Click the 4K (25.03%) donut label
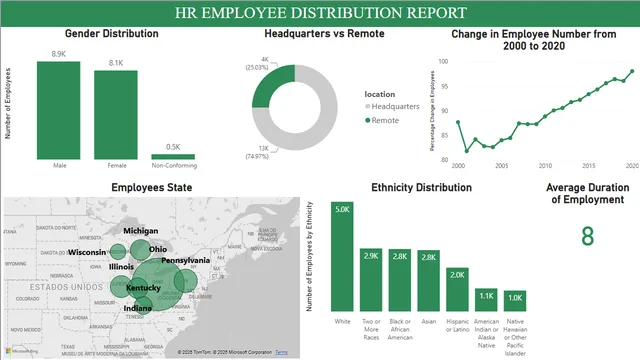 (258, 63)
